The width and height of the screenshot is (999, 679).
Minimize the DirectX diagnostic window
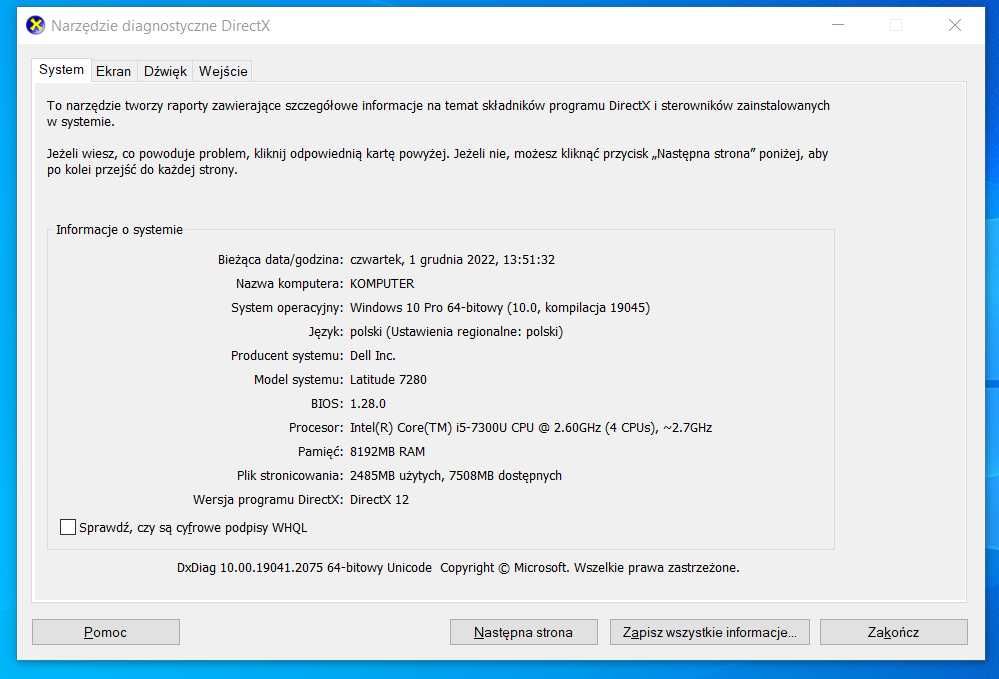[838, 25]
